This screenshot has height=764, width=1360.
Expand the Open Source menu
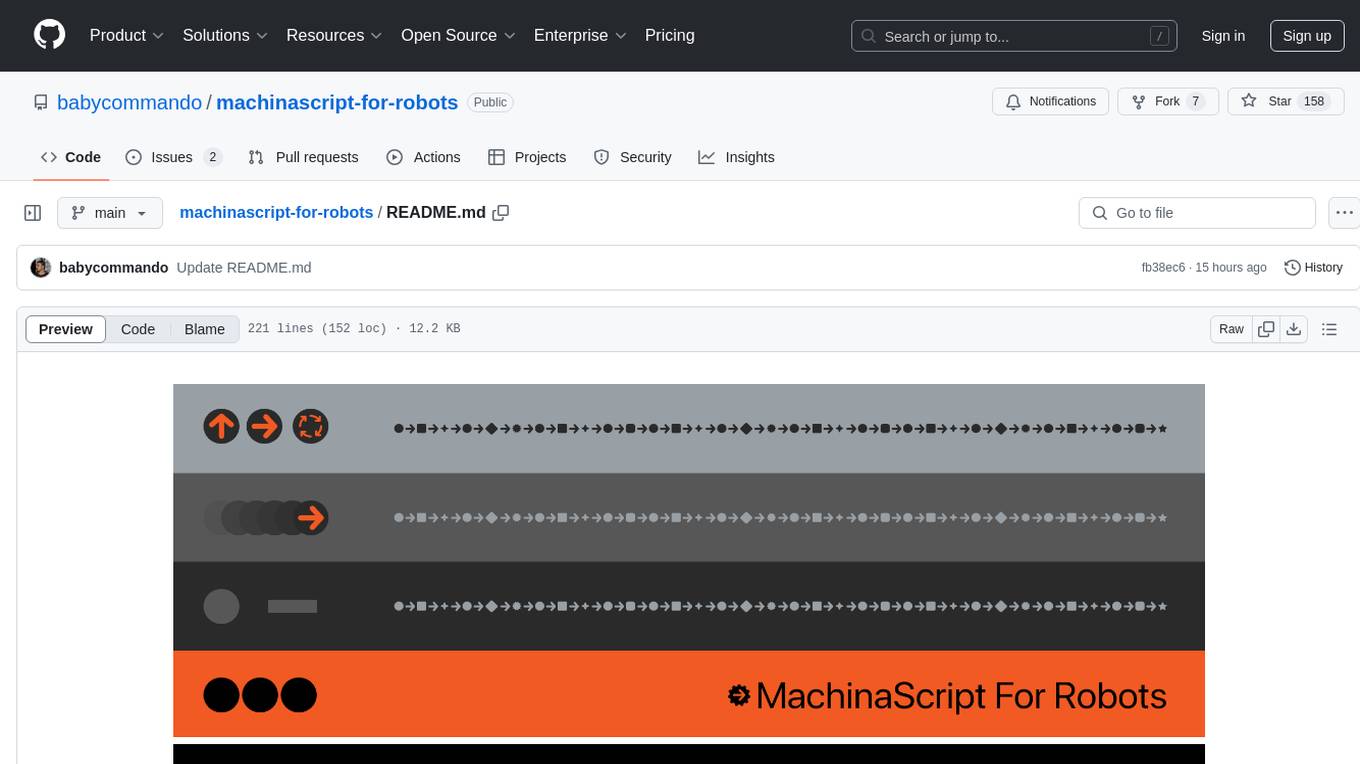458,35
